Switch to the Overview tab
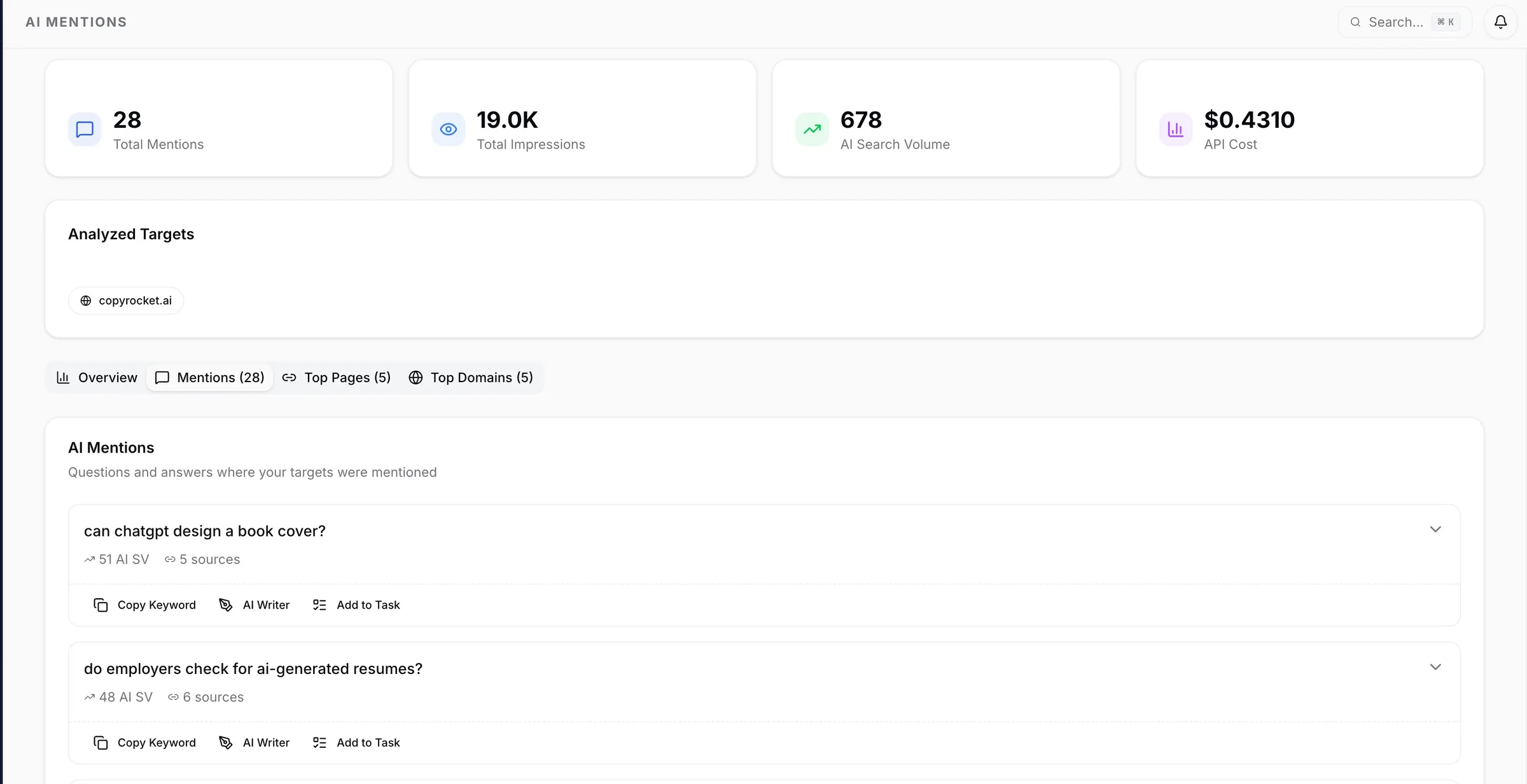Screen dimensions: 1527x784 click(x=97, y=378)
